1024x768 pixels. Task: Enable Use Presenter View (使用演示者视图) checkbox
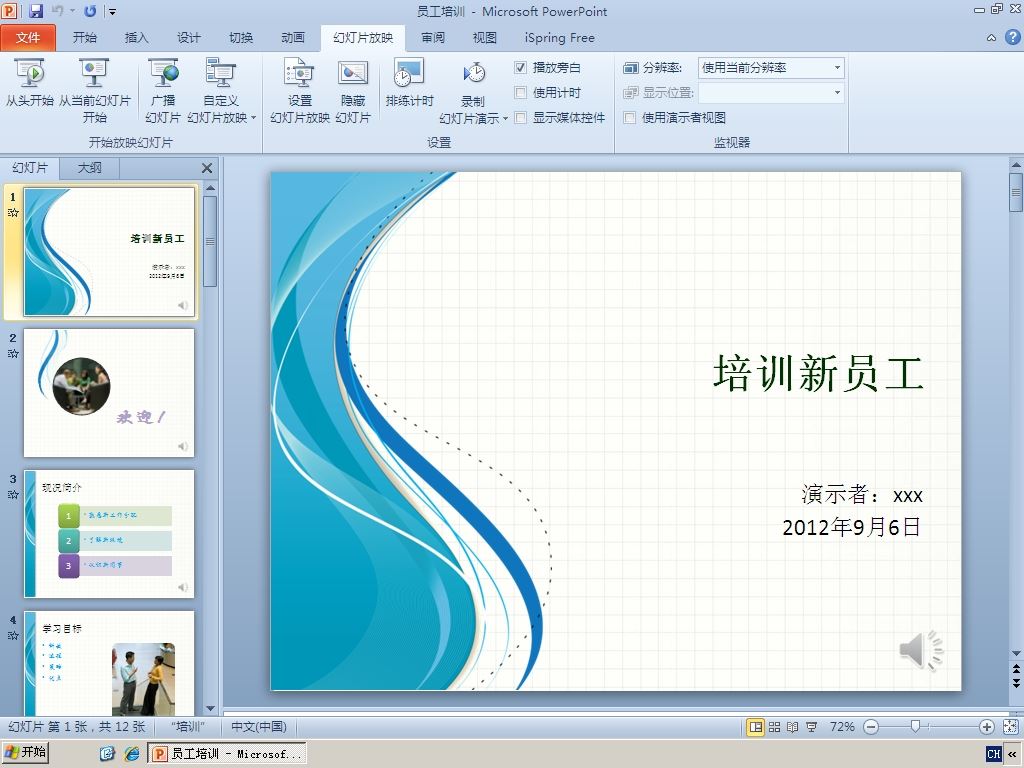630,118
